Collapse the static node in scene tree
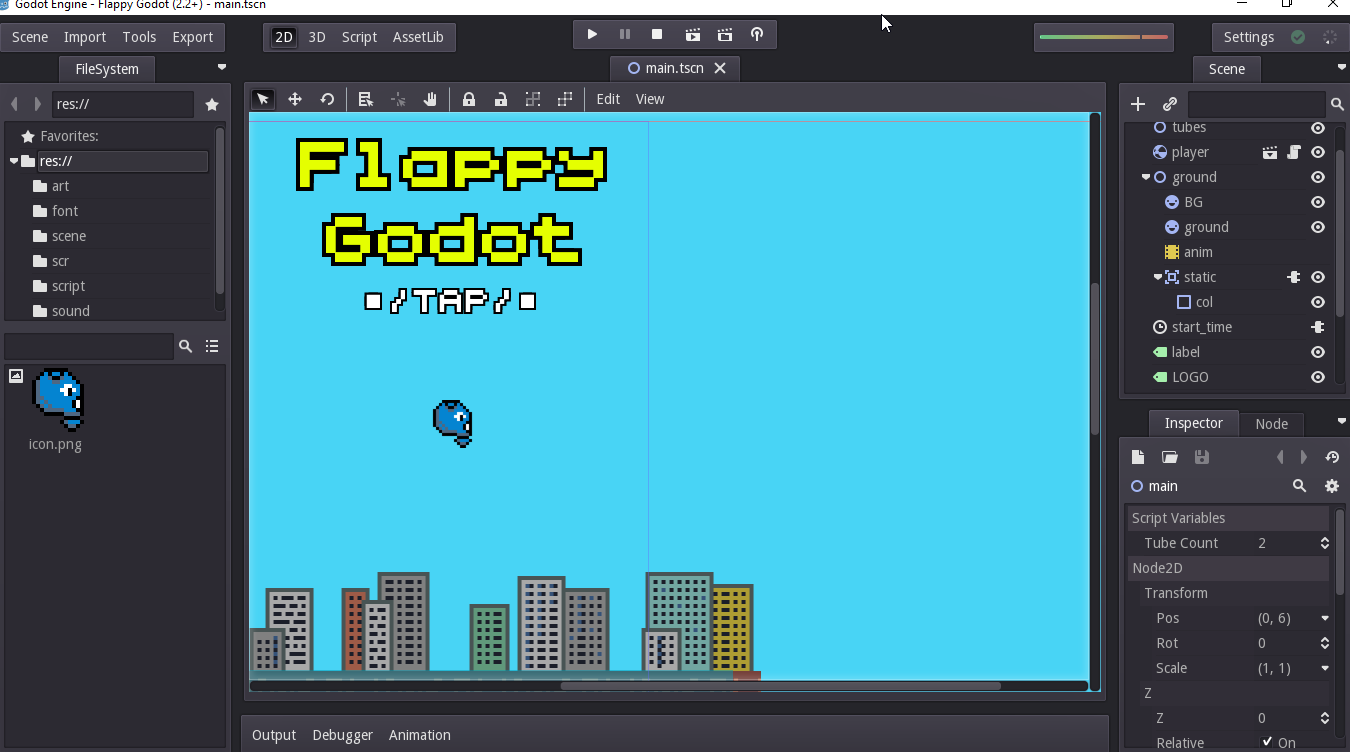The height and width of the screenshot is (752, 1350). click(1158, 277)
